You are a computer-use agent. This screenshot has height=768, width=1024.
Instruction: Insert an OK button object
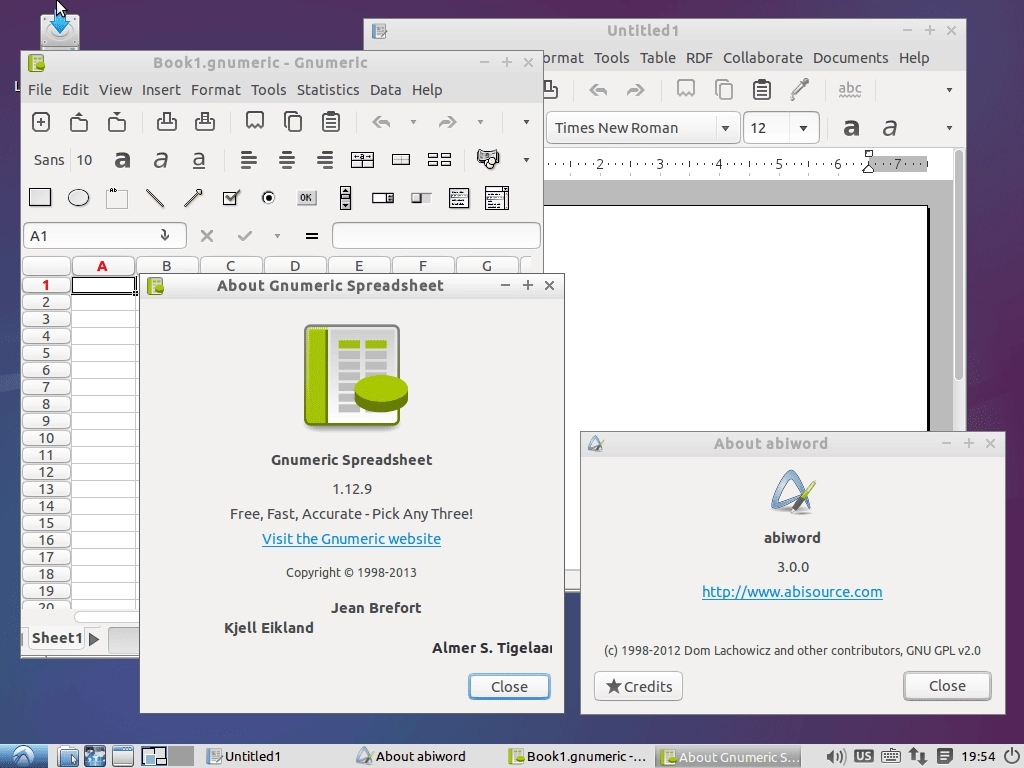click(x=306, y=198)
